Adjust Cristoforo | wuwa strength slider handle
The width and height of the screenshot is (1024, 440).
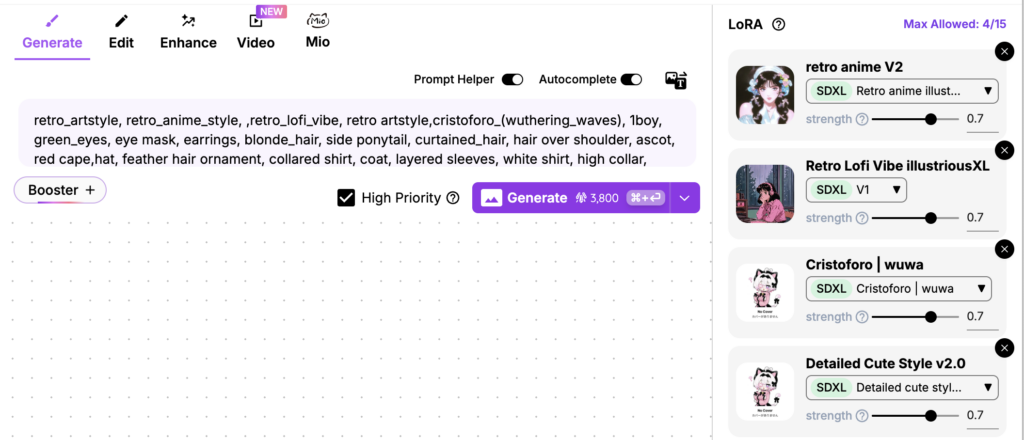931,317
